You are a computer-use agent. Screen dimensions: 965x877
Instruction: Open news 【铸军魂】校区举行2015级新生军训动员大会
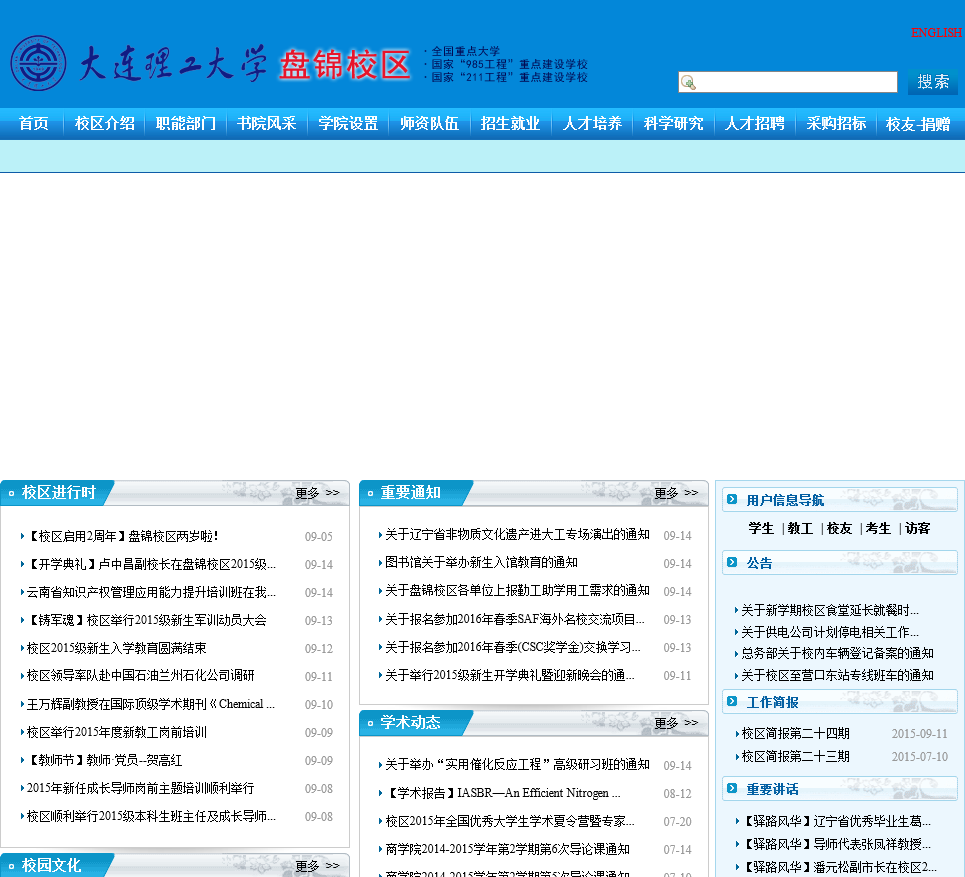(x=146, y=620)
